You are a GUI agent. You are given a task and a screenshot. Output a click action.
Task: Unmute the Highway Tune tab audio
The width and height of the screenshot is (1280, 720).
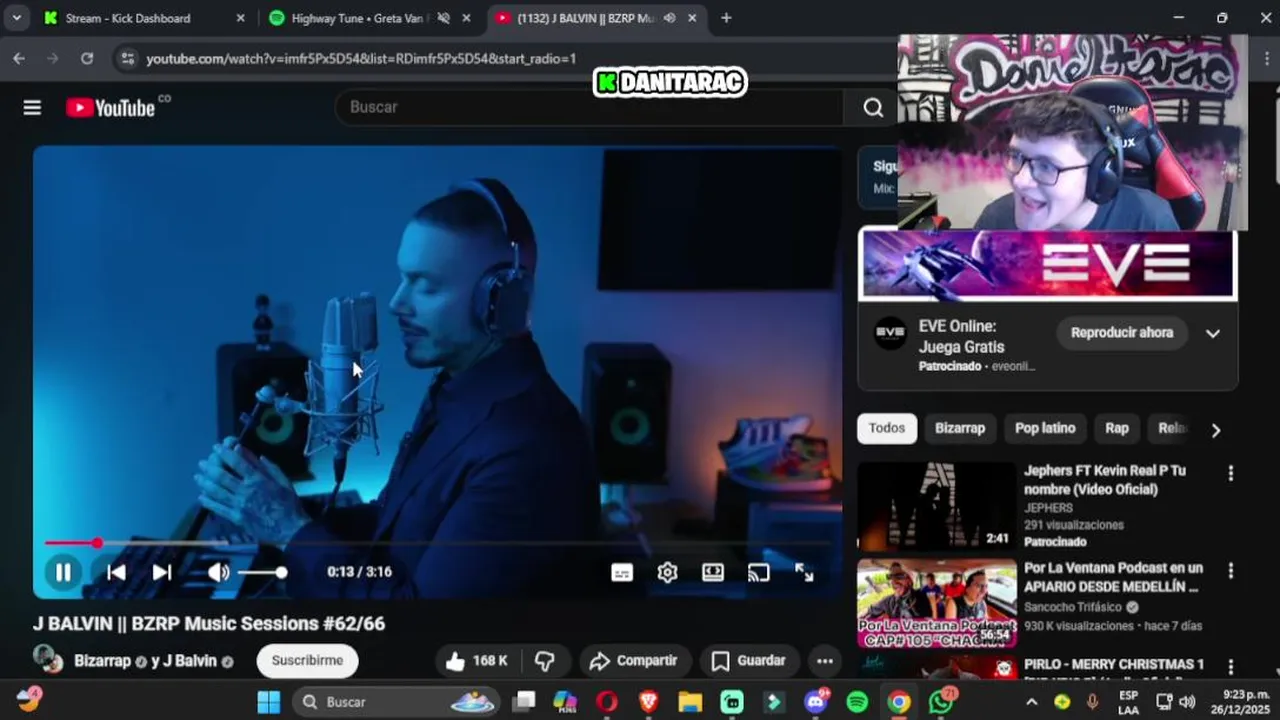[444, 18]
